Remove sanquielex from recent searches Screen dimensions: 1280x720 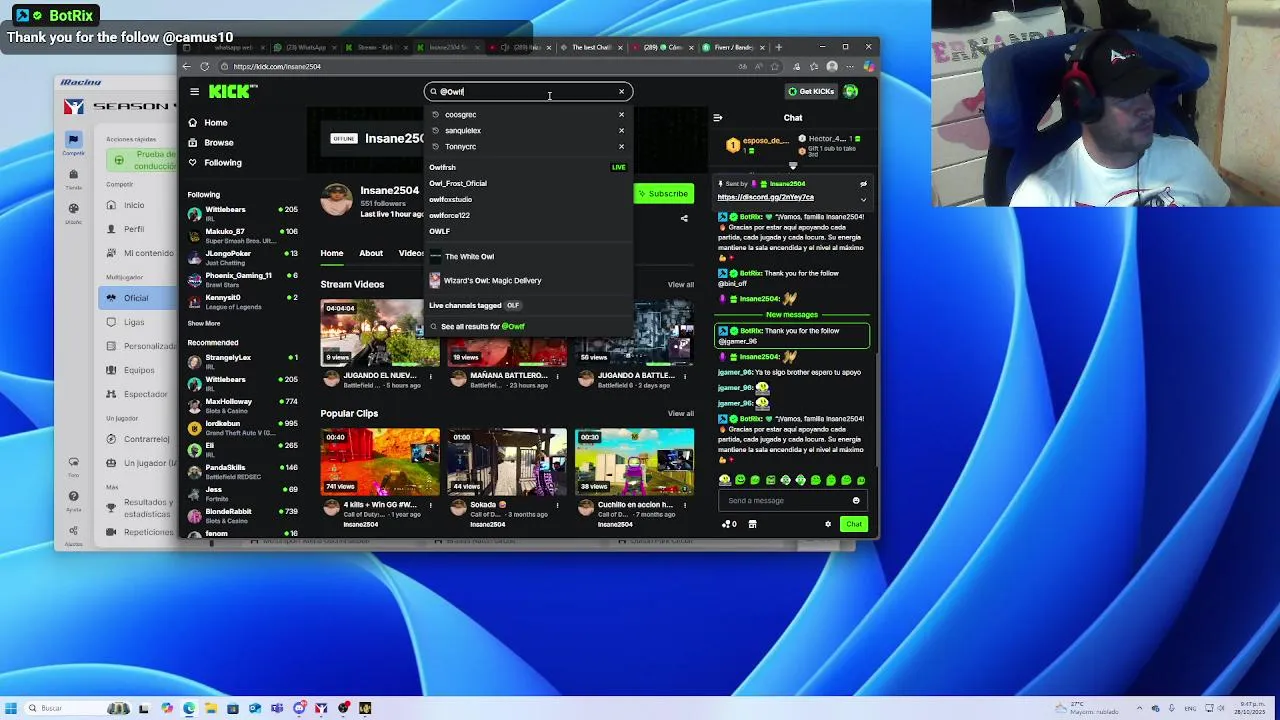pyautogui.click(x=621, y=130)
